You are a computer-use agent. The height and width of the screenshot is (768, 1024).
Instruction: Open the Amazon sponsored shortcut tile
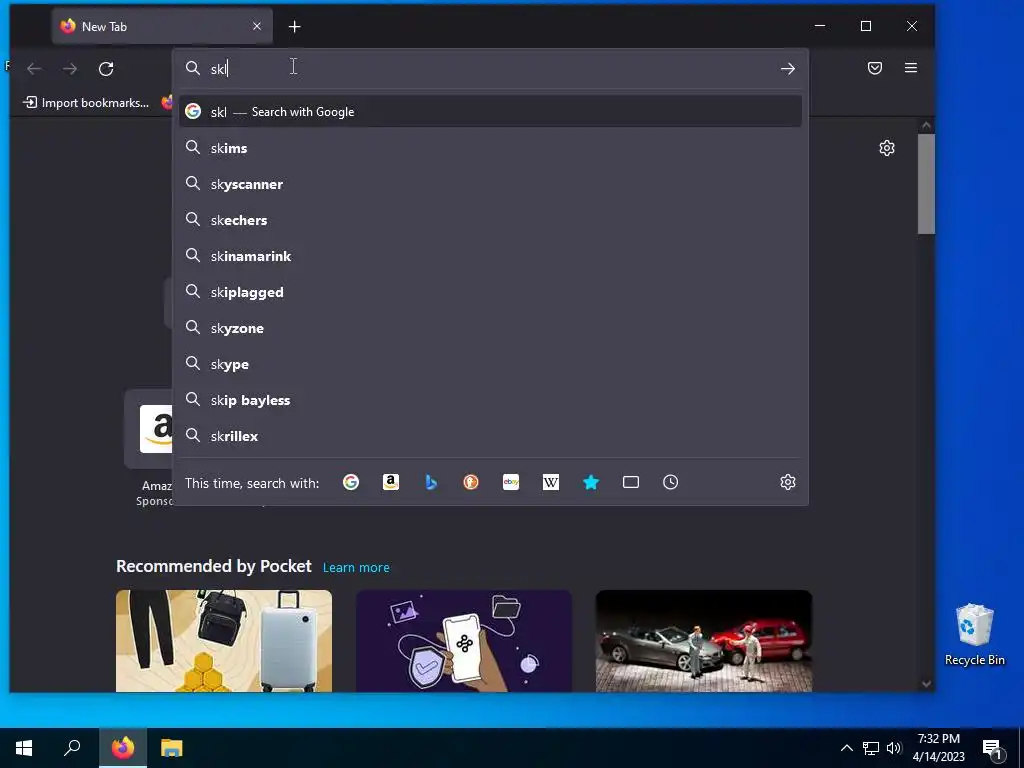[149, 429]
